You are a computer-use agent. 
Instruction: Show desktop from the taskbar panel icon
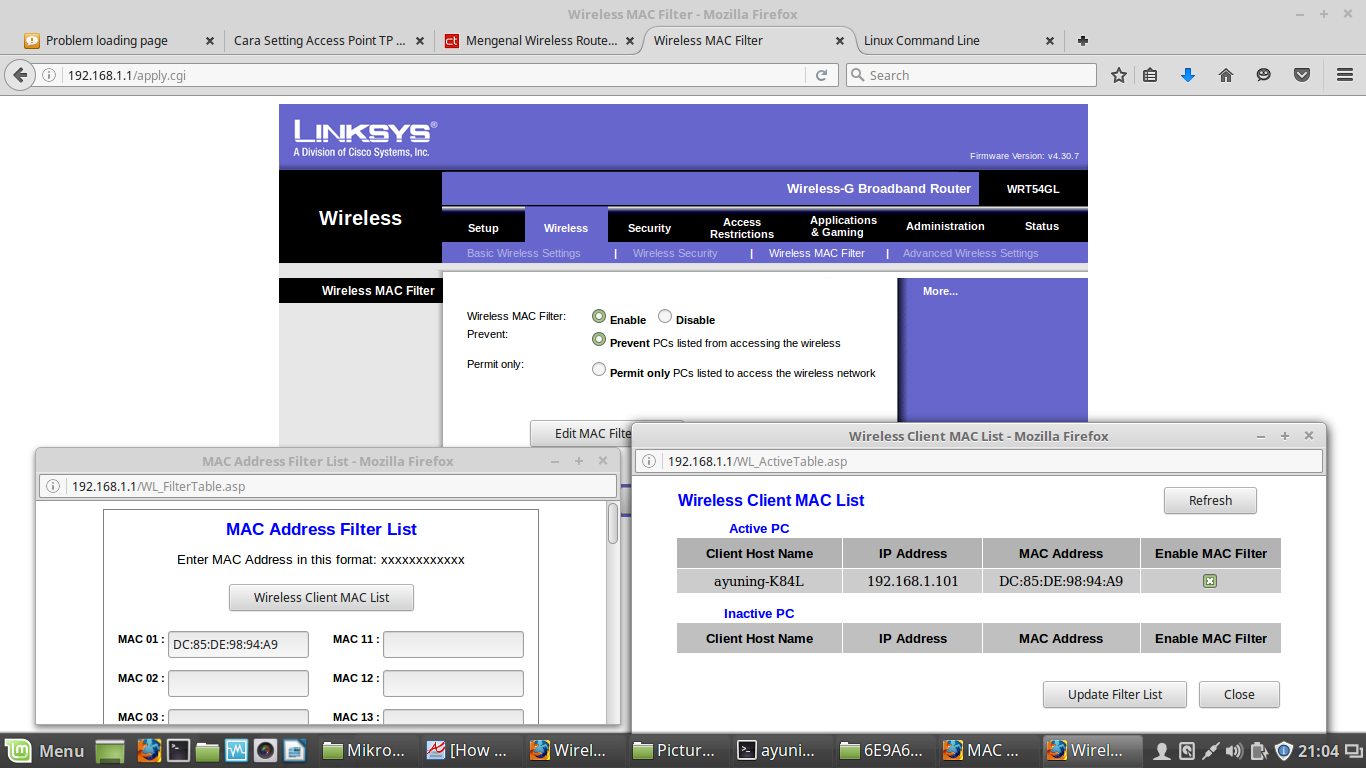[x=110, y=750]
